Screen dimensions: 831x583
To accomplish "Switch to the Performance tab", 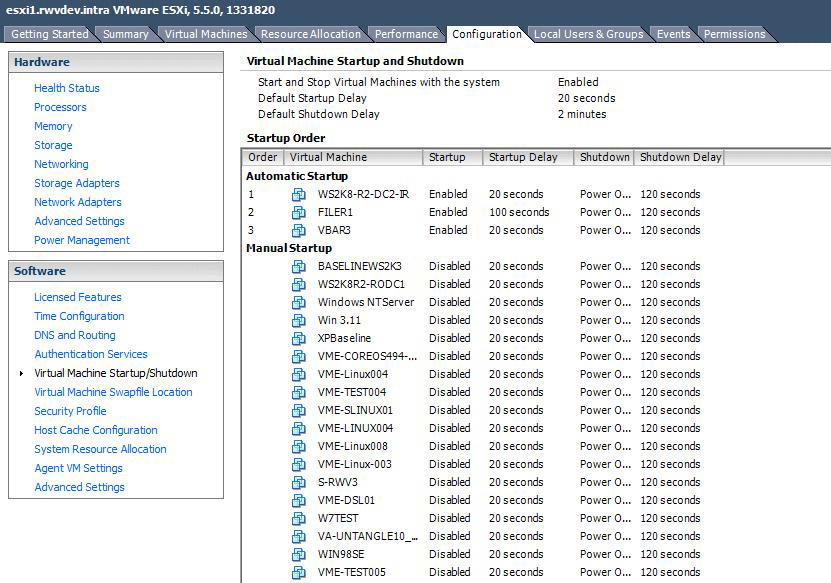I will (406, 34).
